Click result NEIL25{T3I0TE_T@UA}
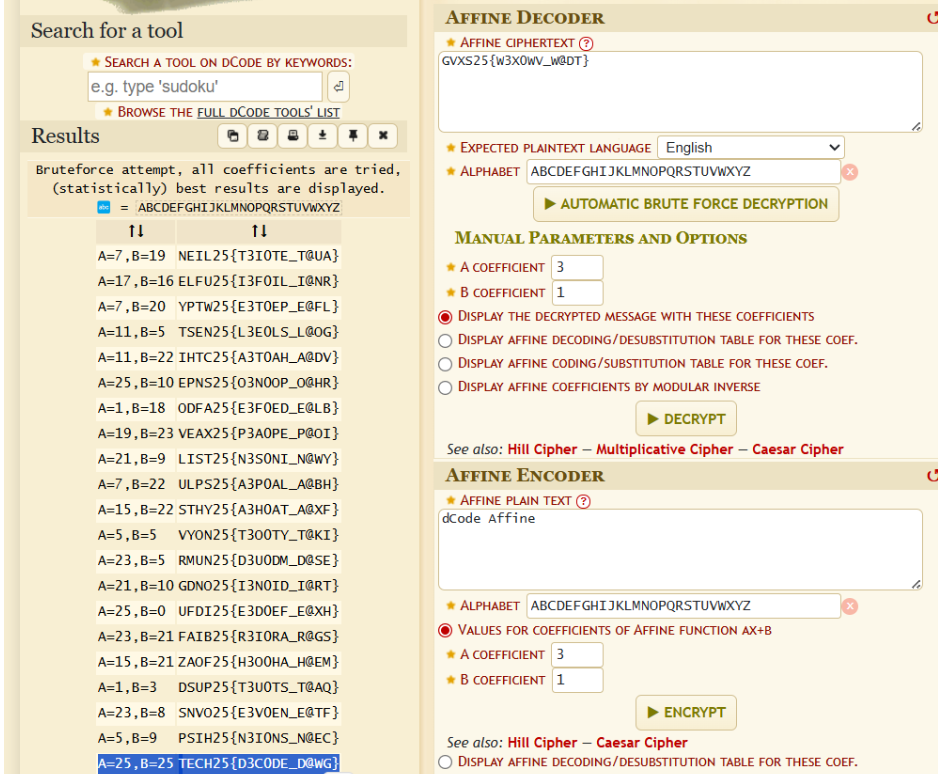Image resolution: width=938 pixels, height=774 pixels. click(258, 256)
